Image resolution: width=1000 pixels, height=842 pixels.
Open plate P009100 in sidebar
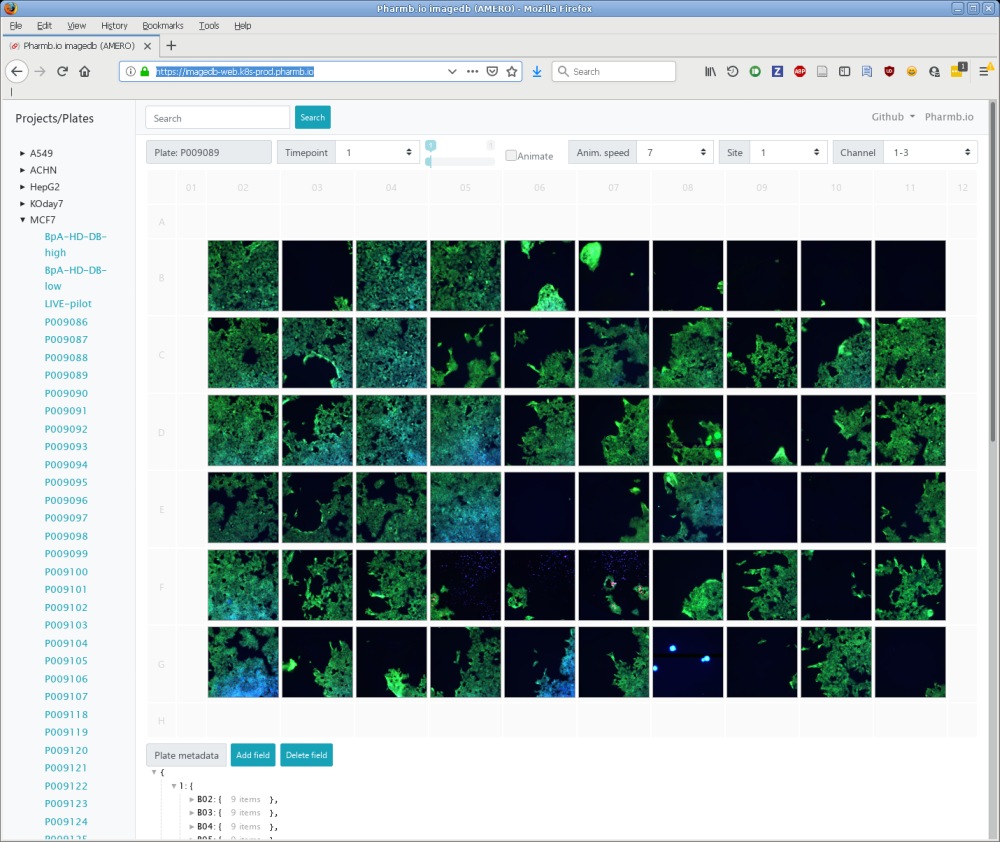66,572
